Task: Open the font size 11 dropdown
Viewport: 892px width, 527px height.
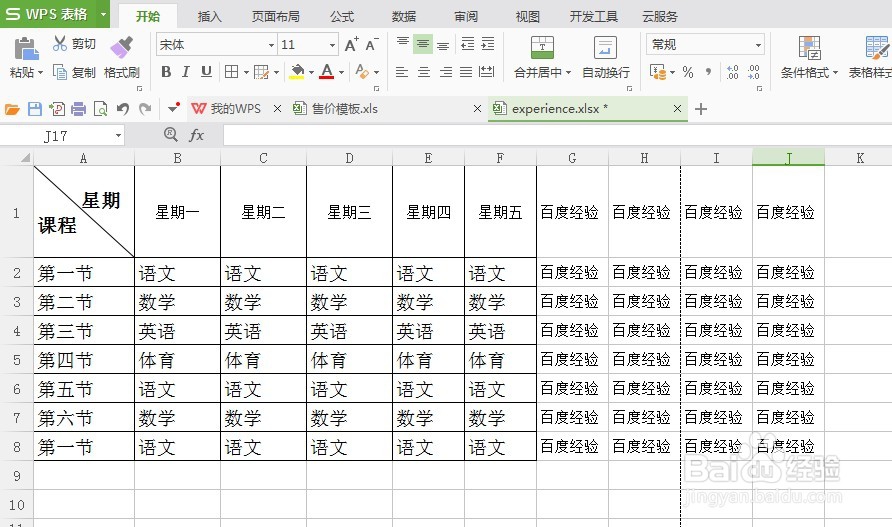Action: pos(332,45)
